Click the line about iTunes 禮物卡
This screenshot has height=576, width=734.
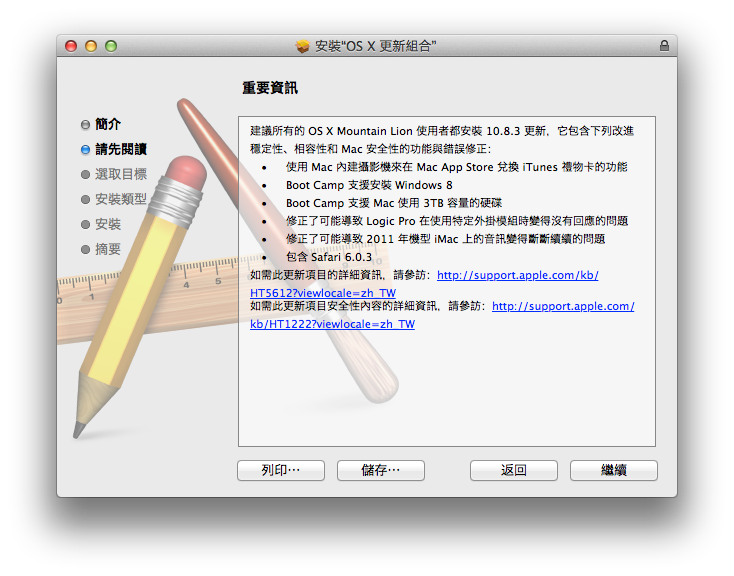pyautogui.click(x=457, y=167)
